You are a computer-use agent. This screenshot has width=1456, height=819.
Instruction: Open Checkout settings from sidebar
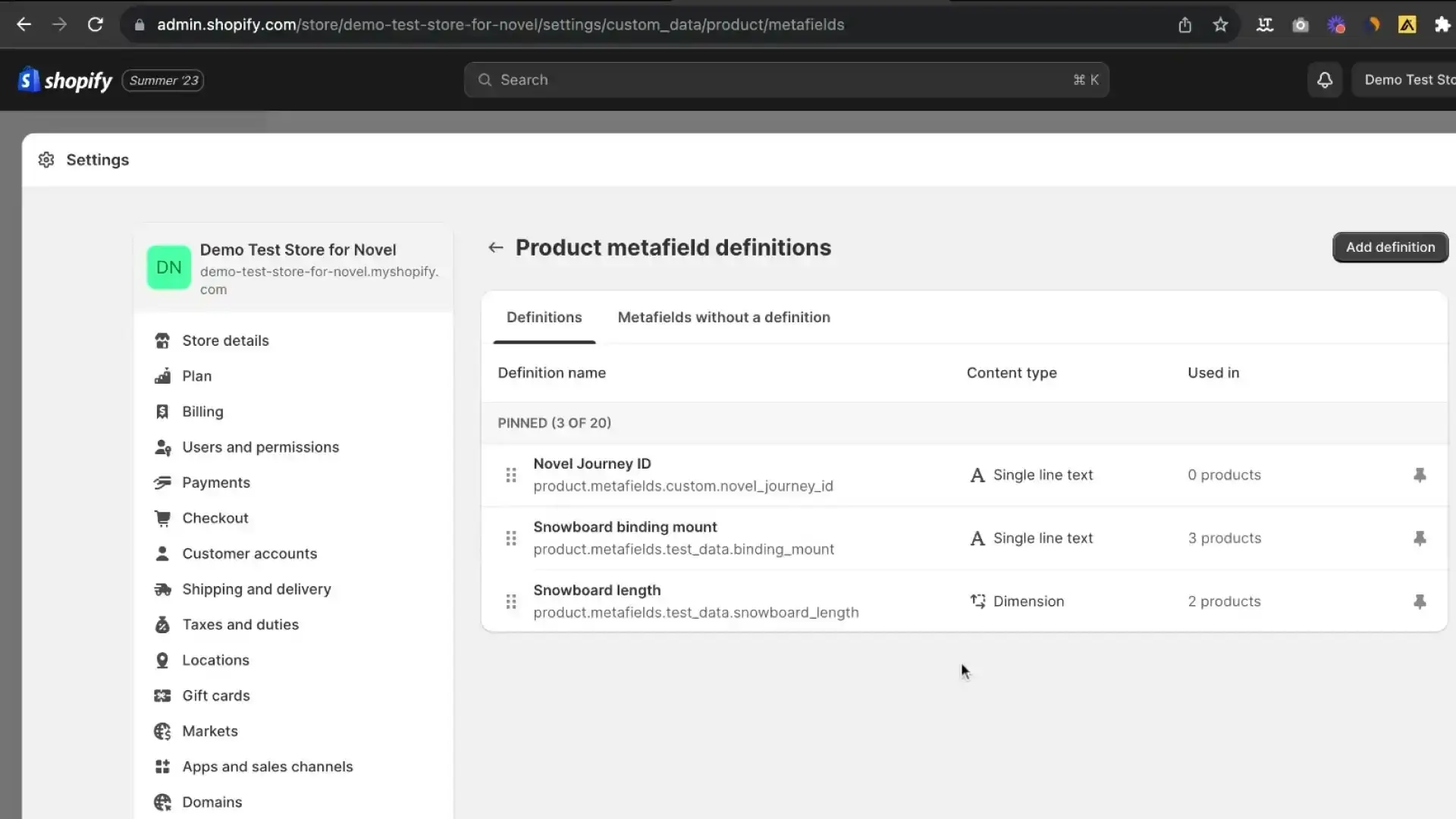tap(215, 519)
